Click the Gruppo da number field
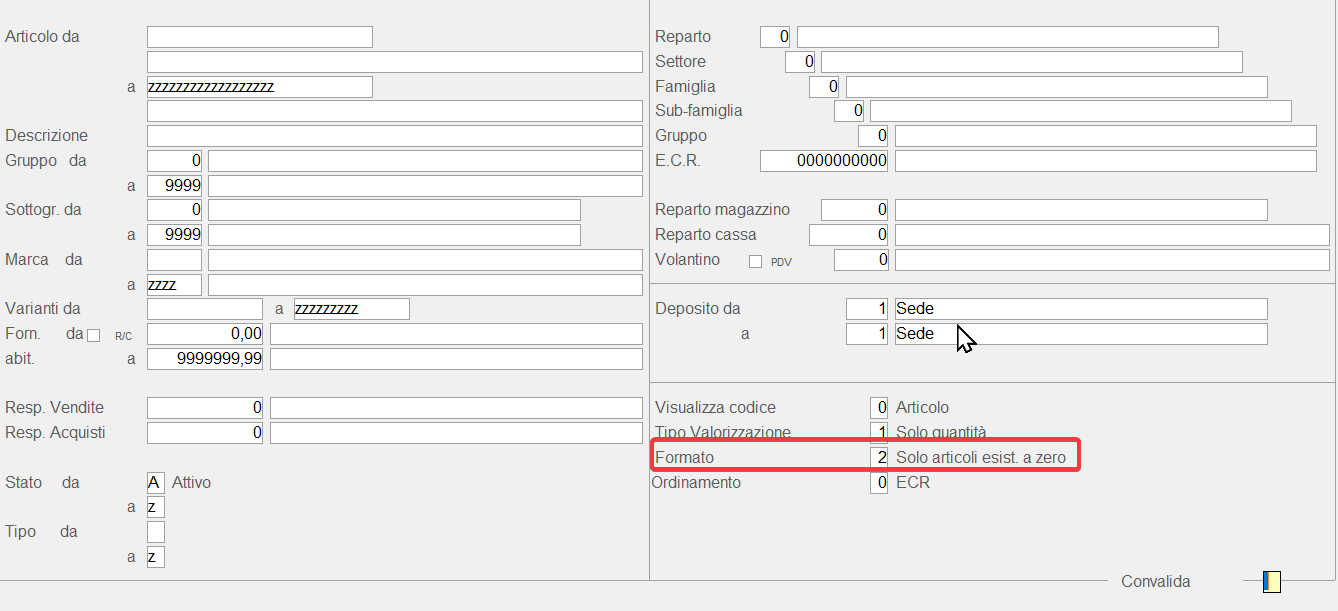This screenshot has width=1338, height=611. (x=175, y=161)
